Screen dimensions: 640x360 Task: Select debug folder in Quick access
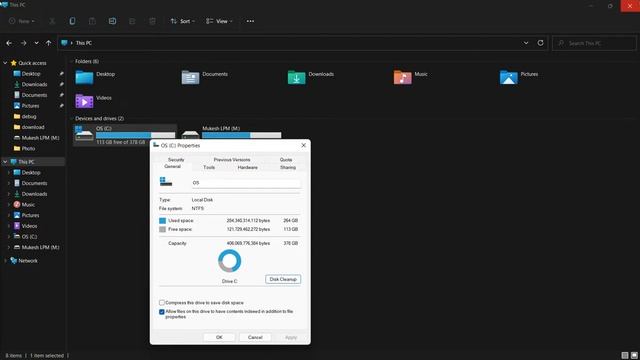[29, 116]
